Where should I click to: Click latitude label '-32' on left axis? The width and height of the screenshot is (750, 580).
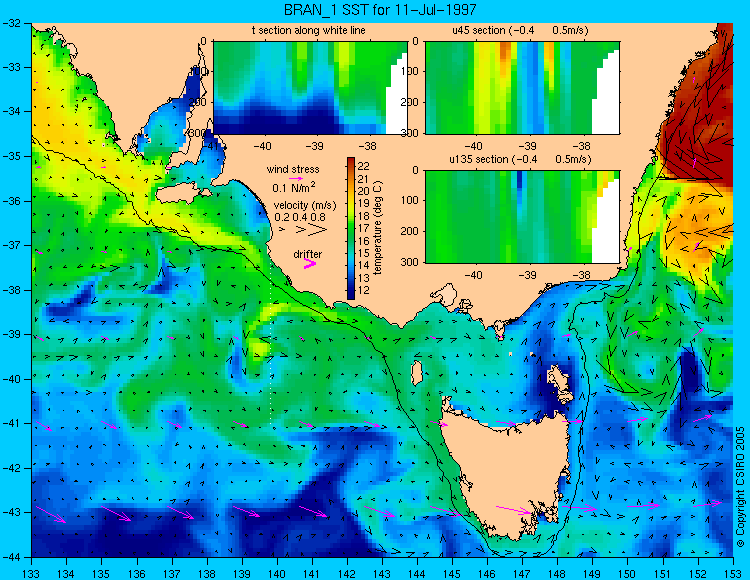point(11,23)
